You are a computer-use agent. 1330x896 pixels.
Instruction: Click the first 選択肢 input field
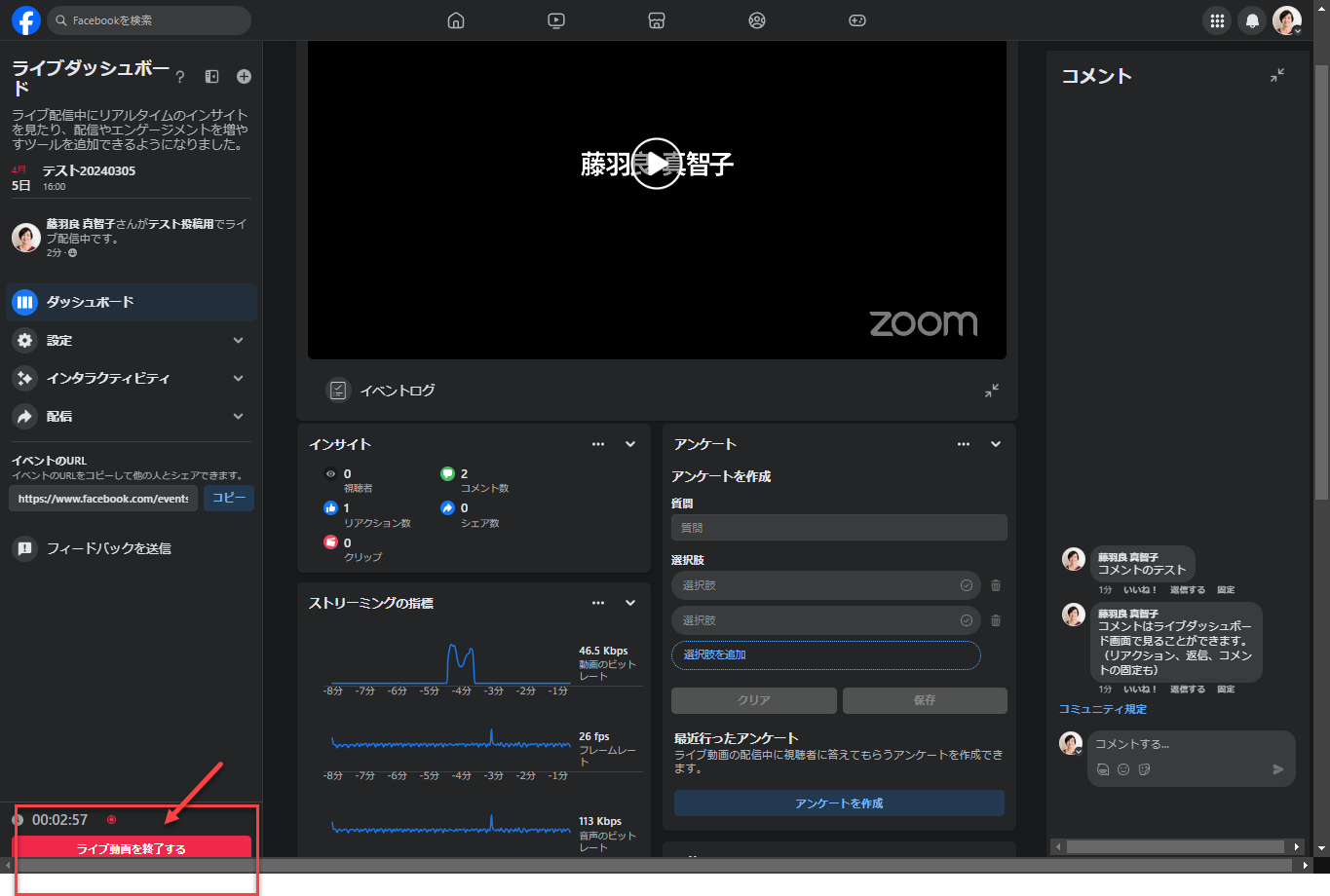tap(826, 585)
